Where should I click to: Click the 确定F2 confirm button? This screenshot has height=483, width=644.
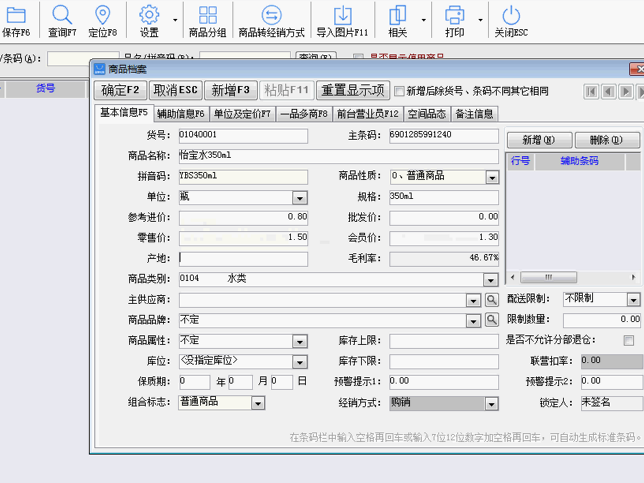coord(120,90)
